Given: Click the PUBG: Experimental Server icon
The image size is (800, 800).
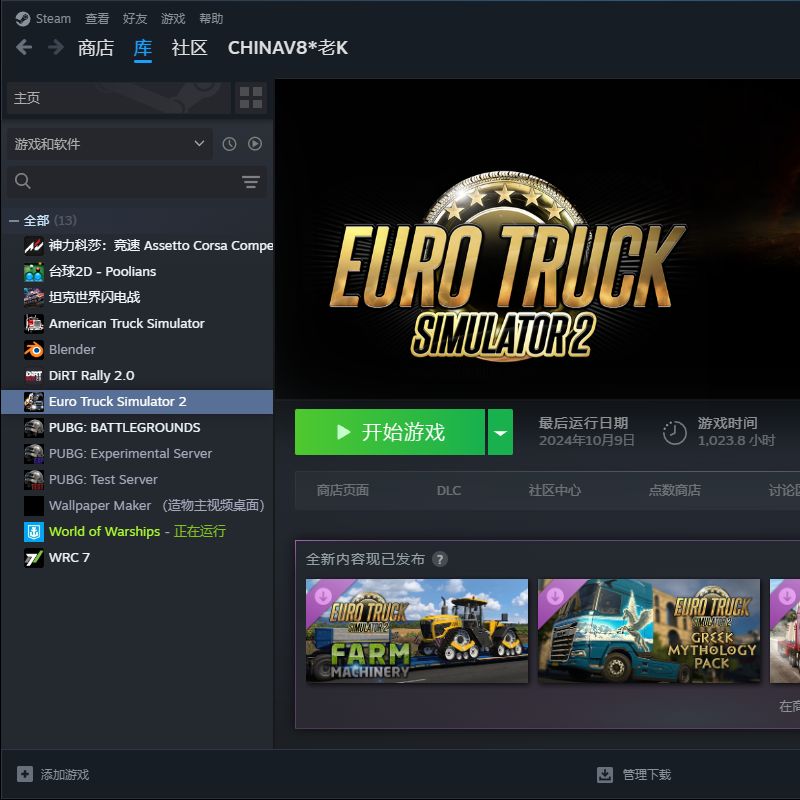Looking at the screenshot, I should click(x=34, y=454).
